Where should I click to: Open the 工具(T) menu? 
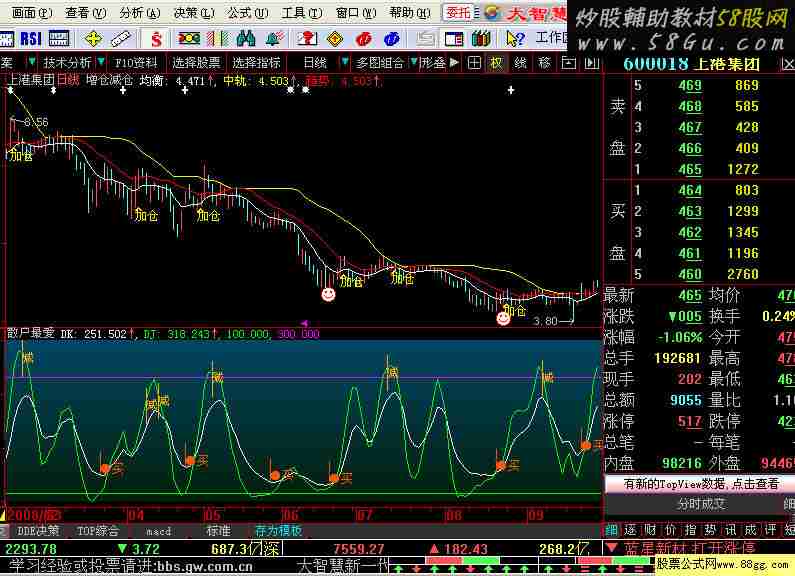[x=302, y=13]
